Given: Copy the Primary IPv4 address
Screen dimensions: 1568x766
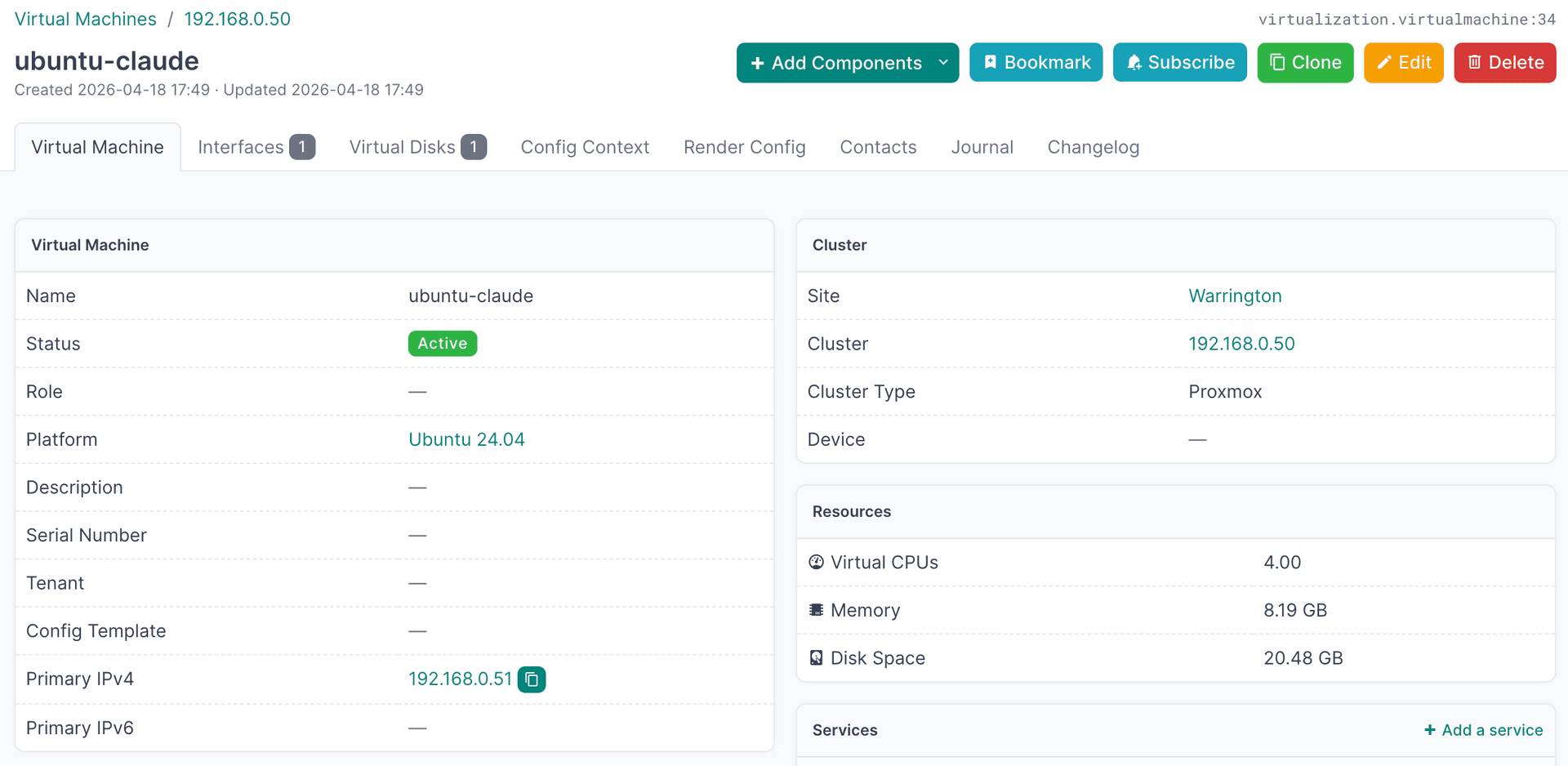Looking at the screenshot, I should click(x=532, y=679).
